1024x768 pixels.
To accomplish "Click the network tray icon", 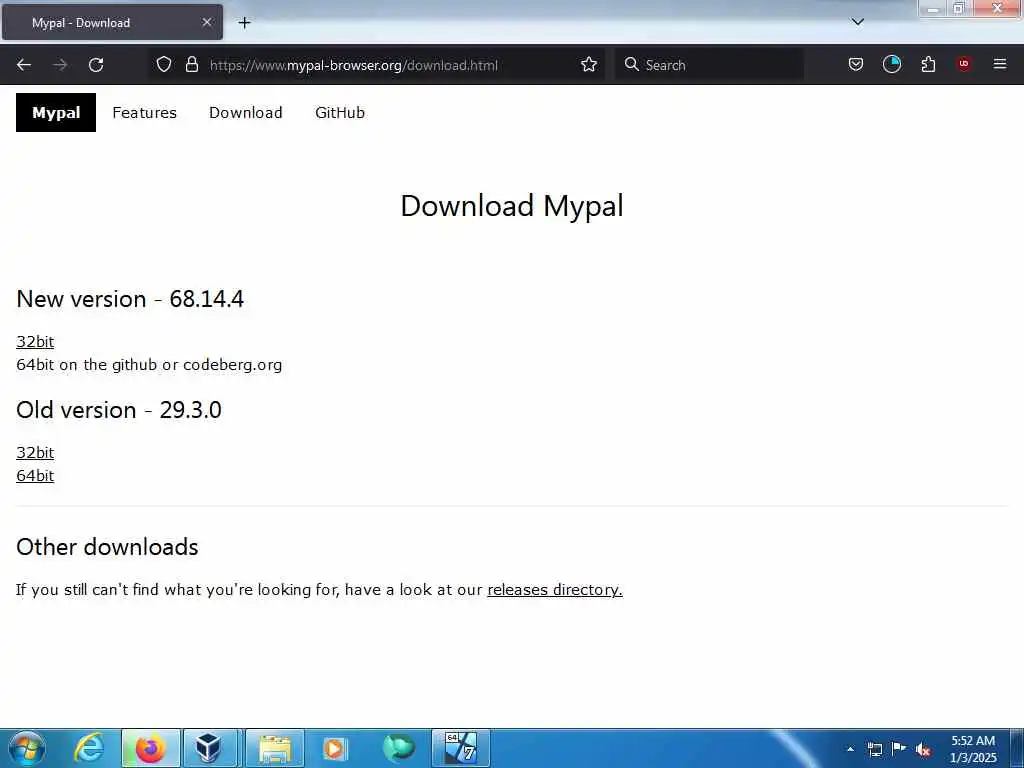I will click(x=874, y=749).
